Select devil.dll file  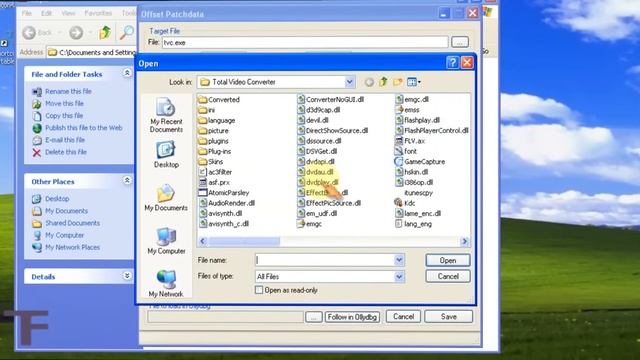coord(313,120)
